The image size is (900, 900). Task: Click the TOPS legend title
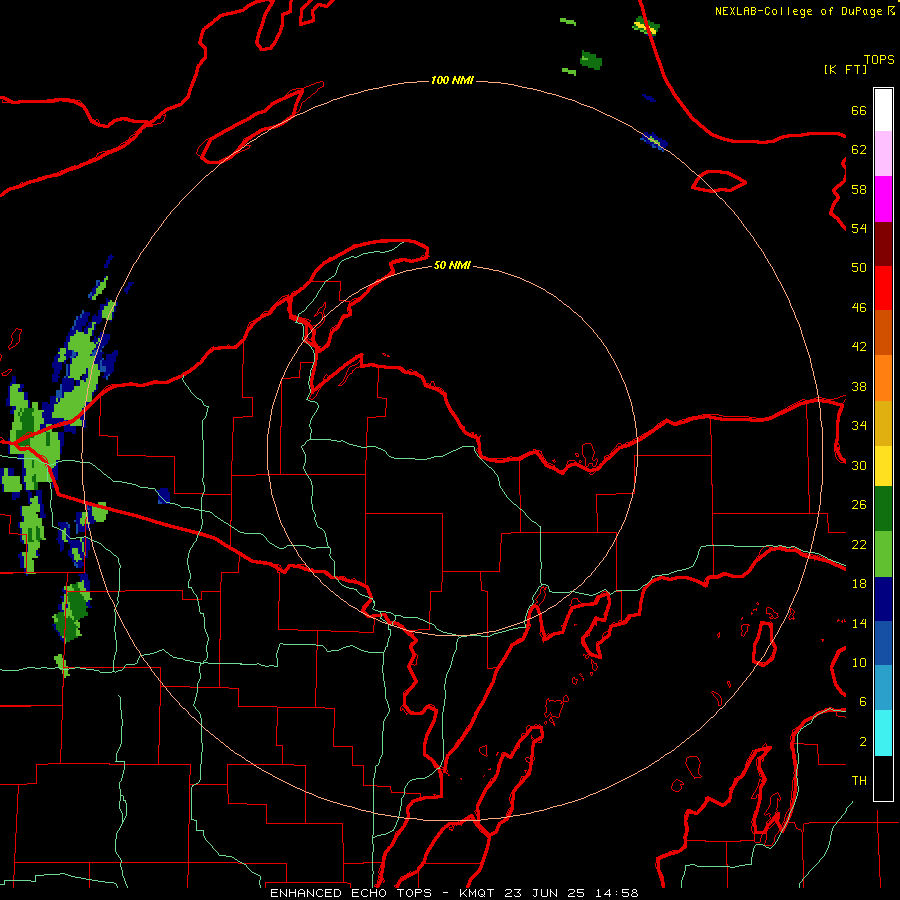[x=879, y=59]
